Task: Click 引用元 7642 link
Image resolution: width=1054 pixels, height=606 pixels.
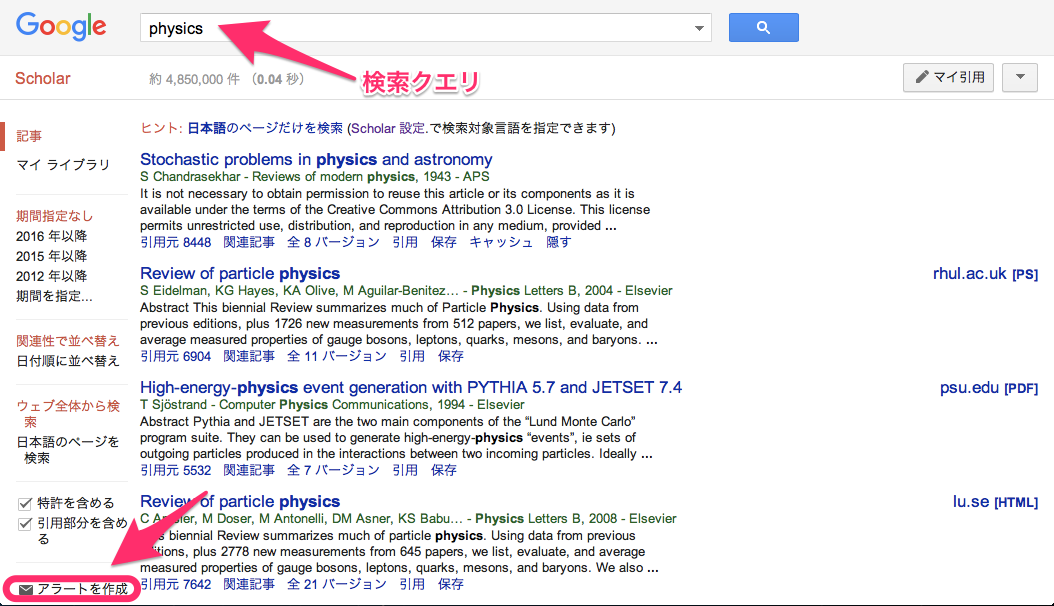Action: 175,585
